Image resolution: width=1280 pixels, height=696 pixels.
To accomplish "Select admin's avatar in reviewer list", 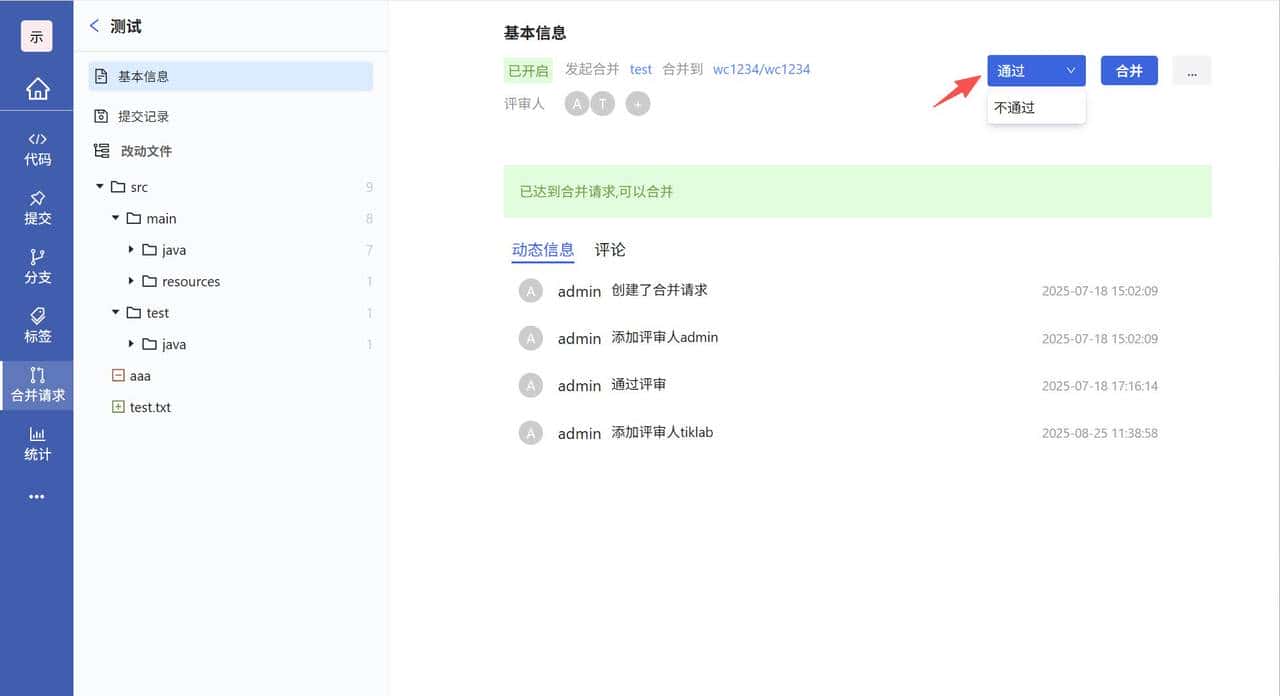I will pos(576,103).
